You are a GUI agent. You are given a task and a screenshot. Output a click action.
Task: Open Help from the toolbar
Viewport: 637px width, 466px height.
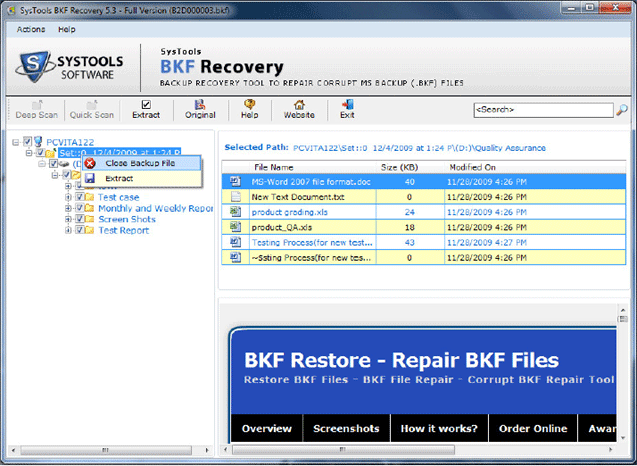click(x=249, y=110)
